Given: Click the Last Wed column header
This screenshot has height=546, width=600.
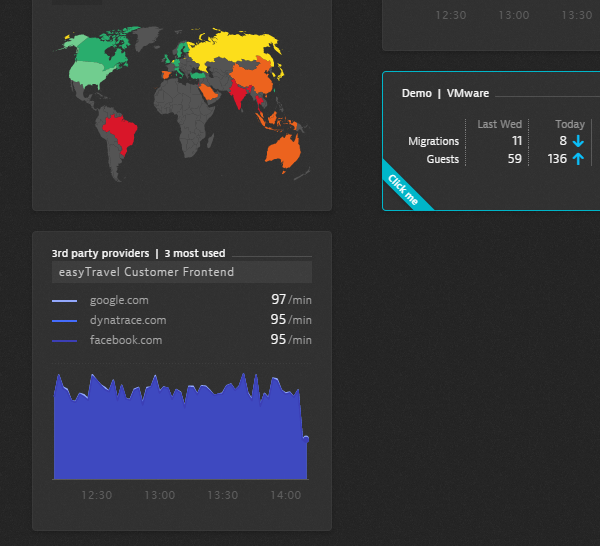Looking at the screenshot, I should click(x=499, y=124).
